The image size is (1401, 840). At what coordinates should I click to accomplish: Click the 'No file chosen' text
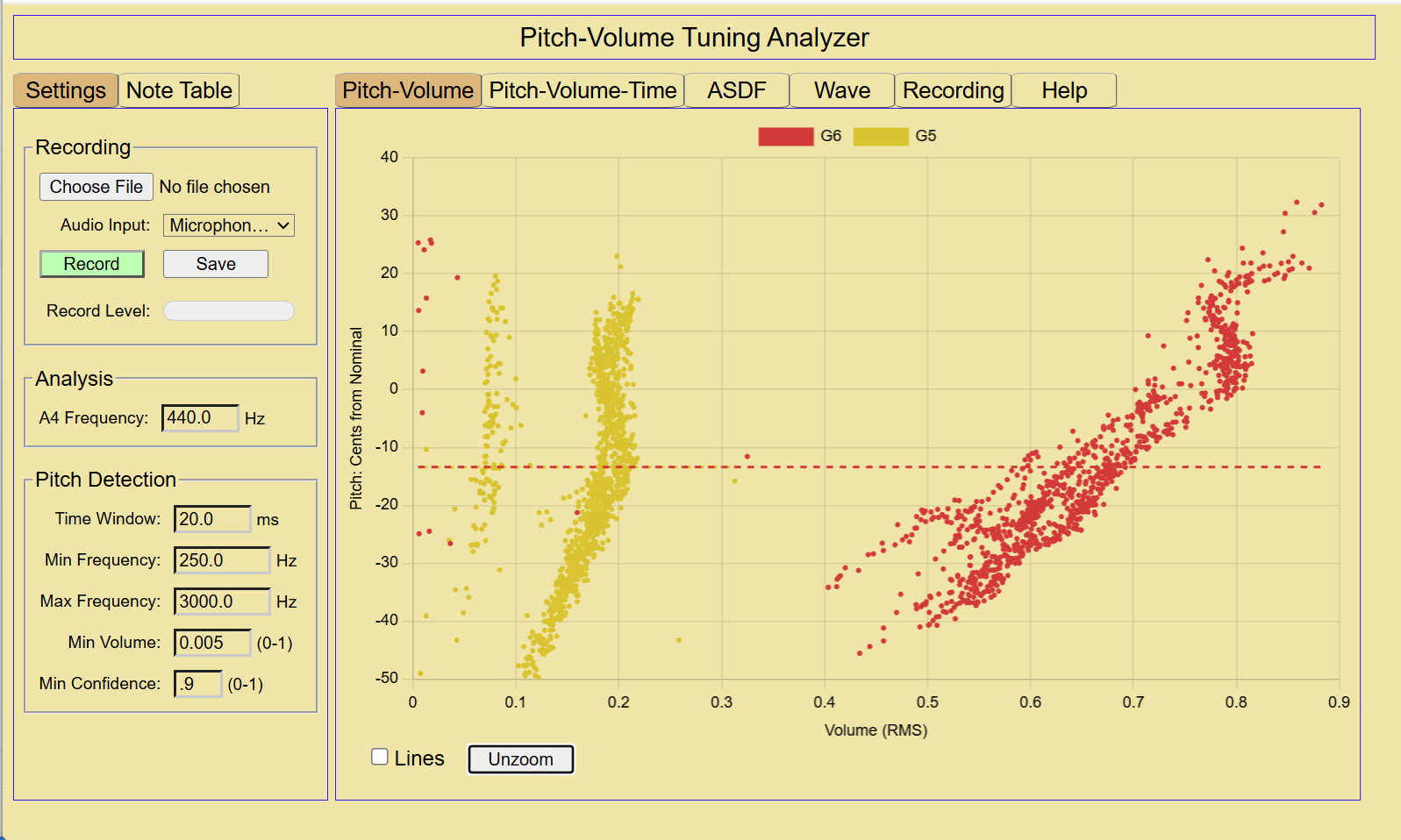tap(215, 187)
